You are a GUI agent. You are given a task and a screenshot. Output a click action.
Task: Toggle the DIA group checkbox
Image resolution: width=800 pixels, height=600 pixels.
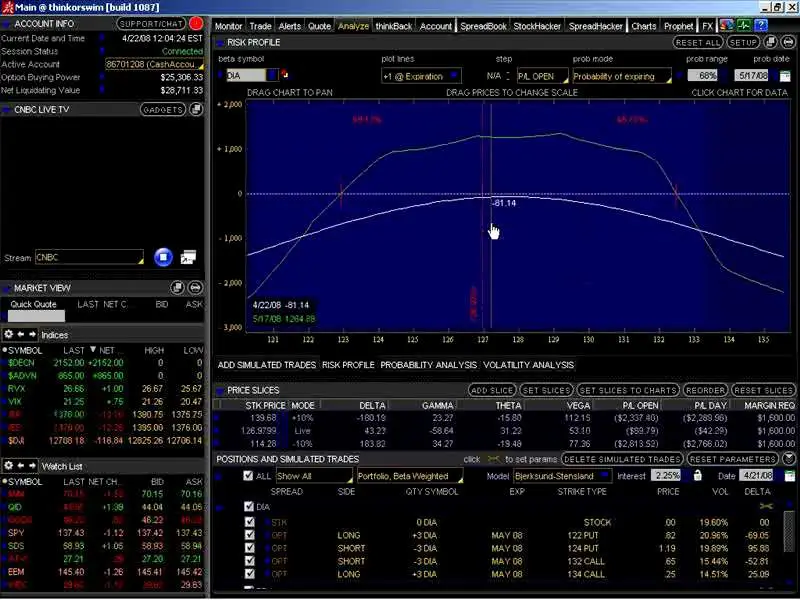[x=249, y=506]
